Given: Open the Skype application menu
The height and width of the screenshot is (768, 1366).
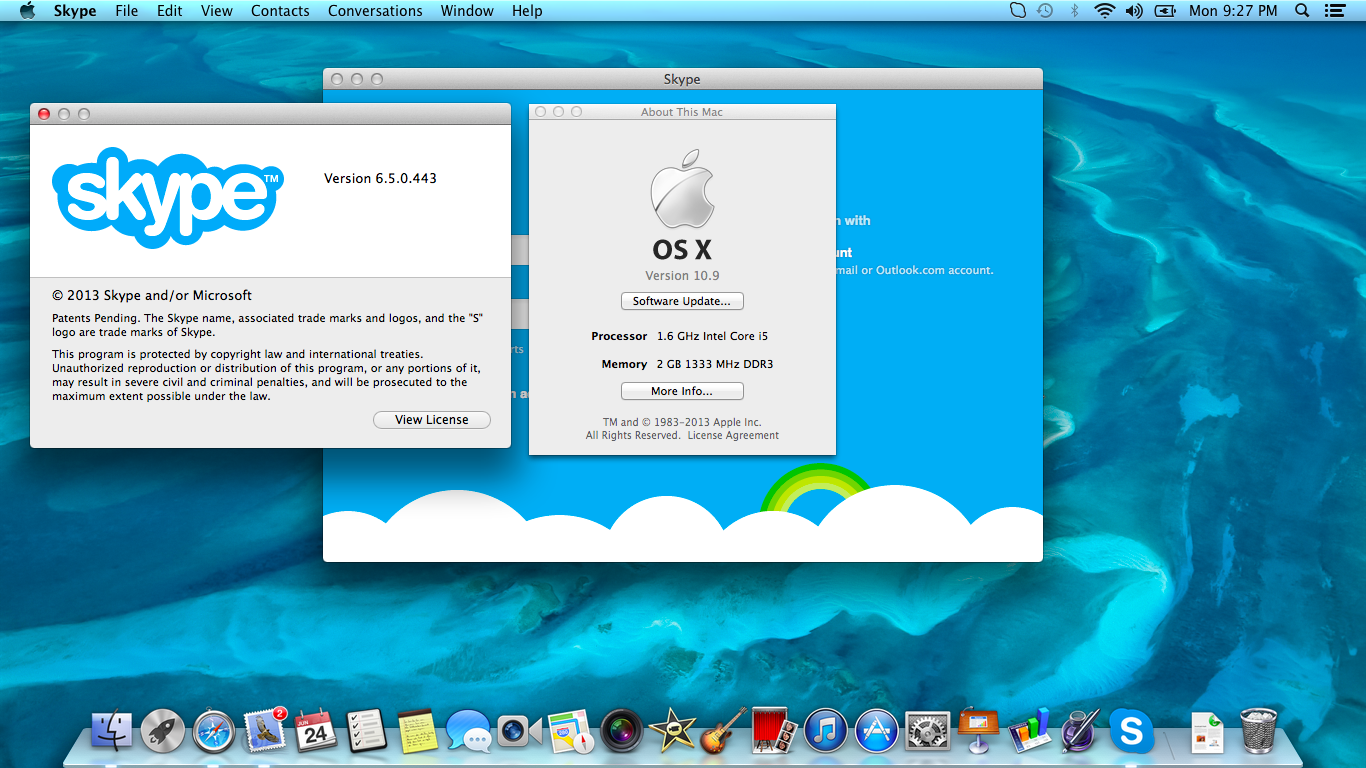Looking at the screenshot, I should coord(75,11).
